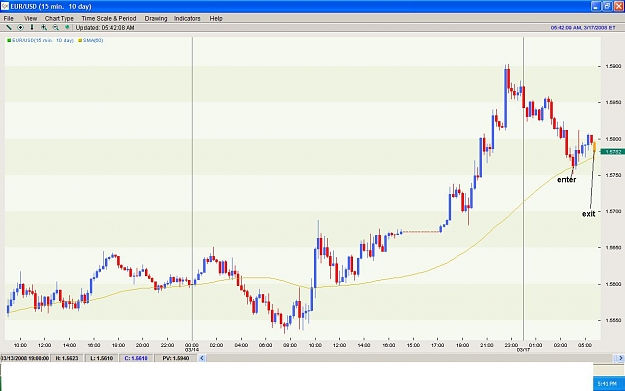This screenshot has height=391, width=625.
Task: Click the 17:00 time axis label
Action: coord(437,345)
